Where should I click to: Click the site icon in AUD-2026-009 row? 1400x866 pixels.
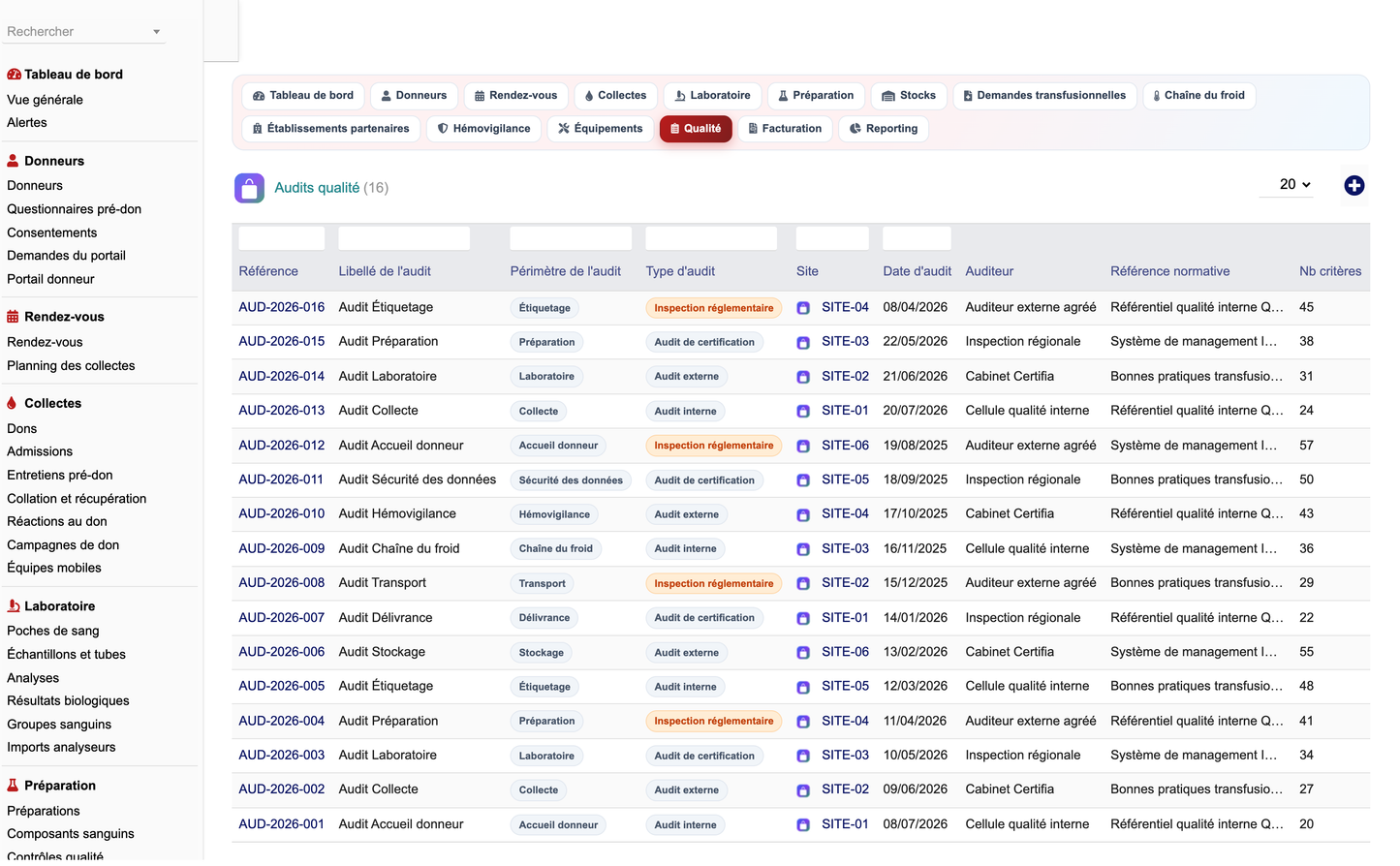pyautogui.click(x=803, y=549)
